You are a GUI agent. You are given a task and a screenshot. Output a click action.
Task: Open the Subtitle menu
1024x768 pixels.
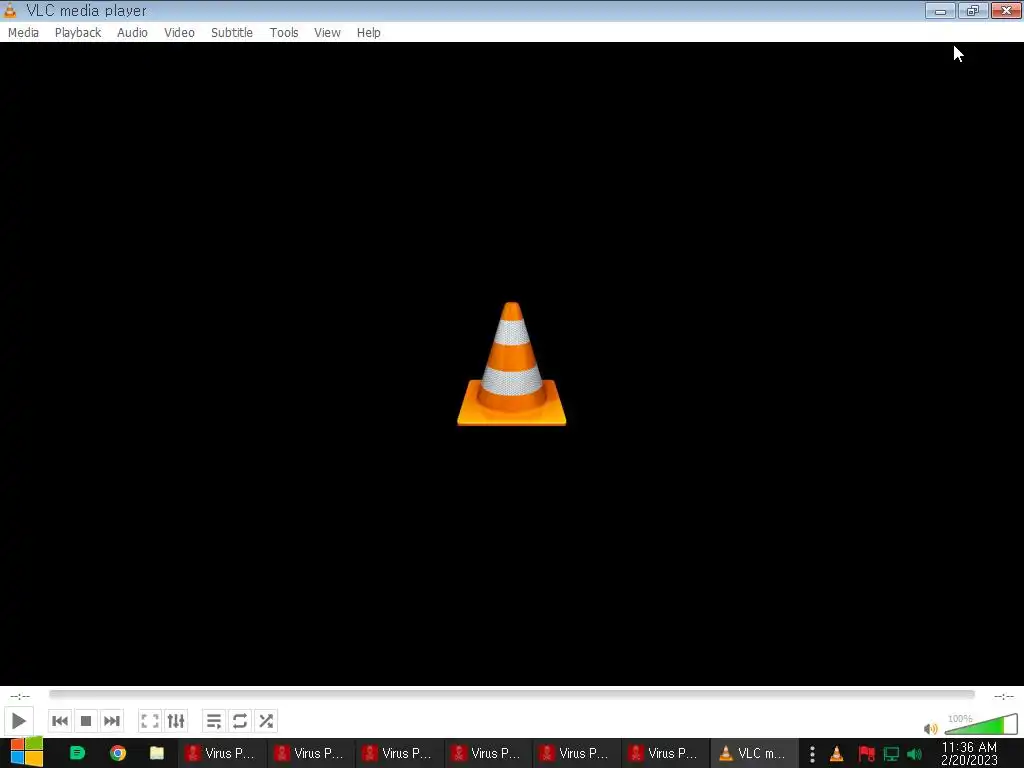tap(232, 33)
